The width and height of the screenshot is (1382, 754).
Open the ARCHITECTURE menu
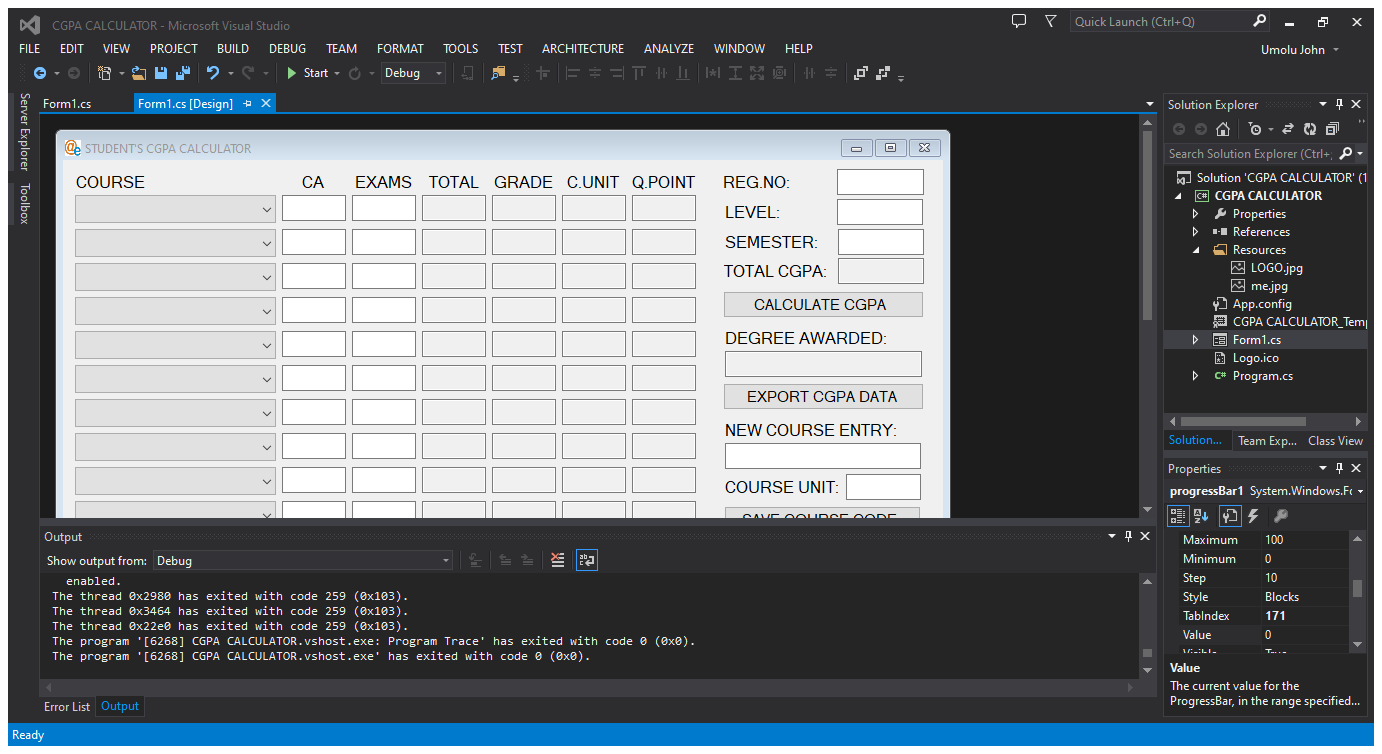click(x=583, y=48)
